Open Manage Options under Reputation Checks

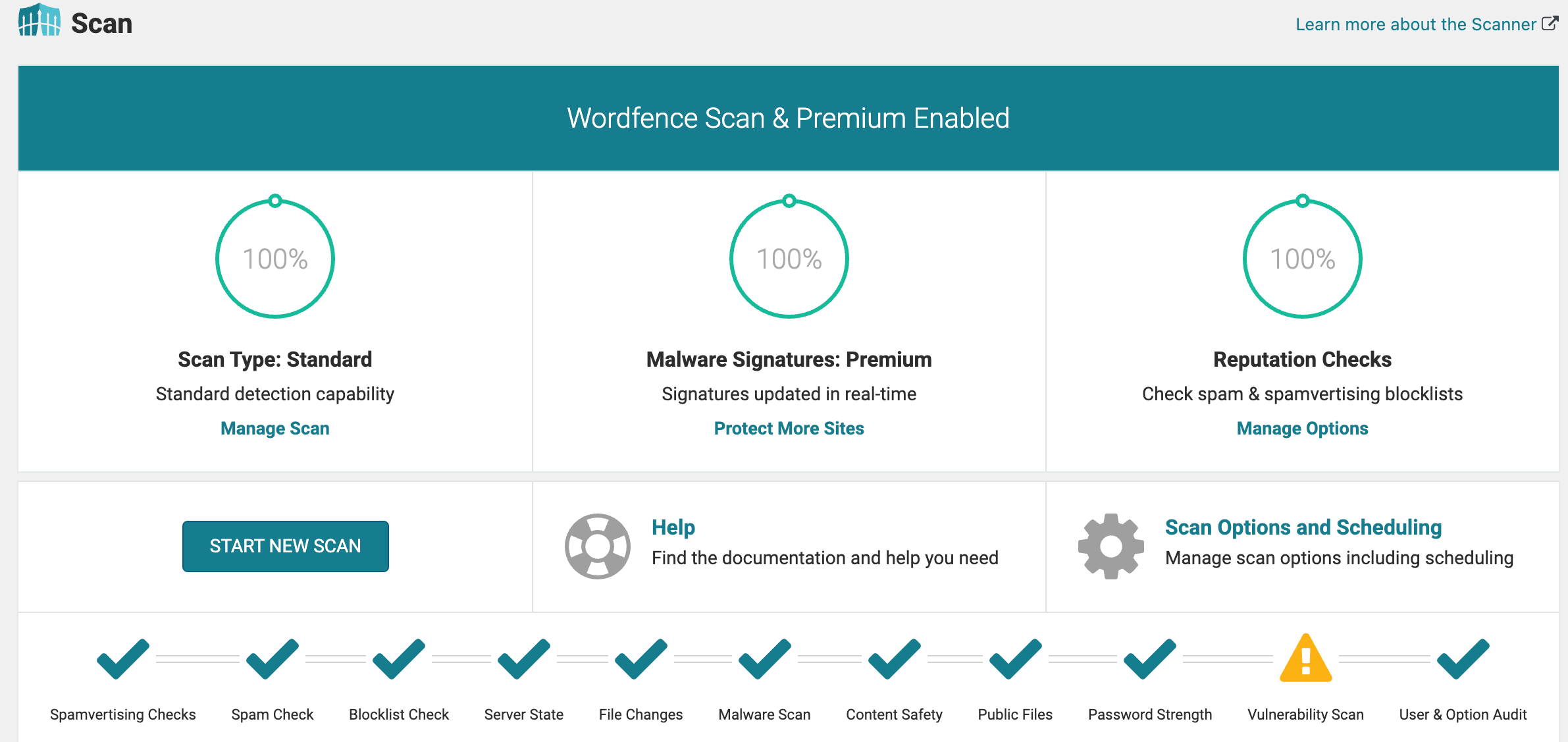point(1301,428)
